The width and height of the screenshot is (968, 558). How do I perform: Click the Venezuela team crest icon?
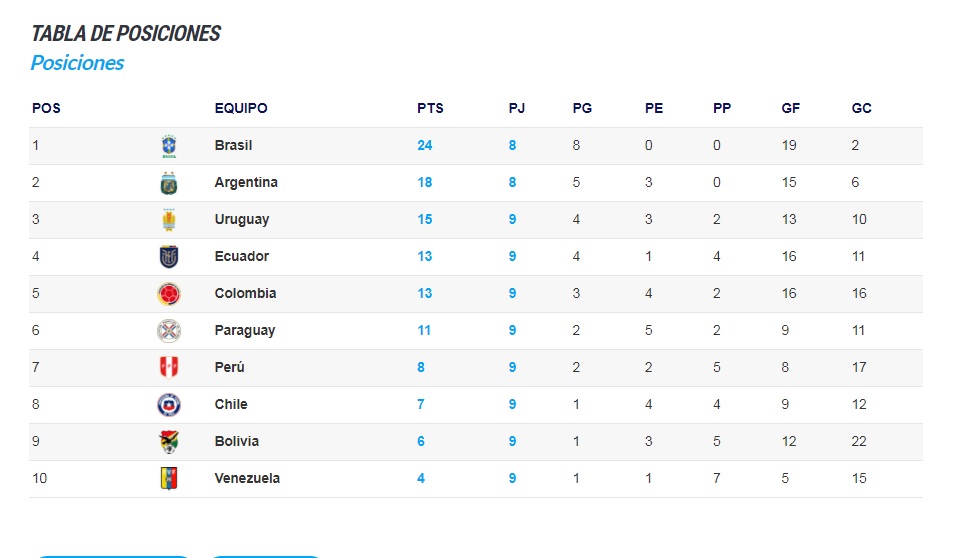coord(169,478)
